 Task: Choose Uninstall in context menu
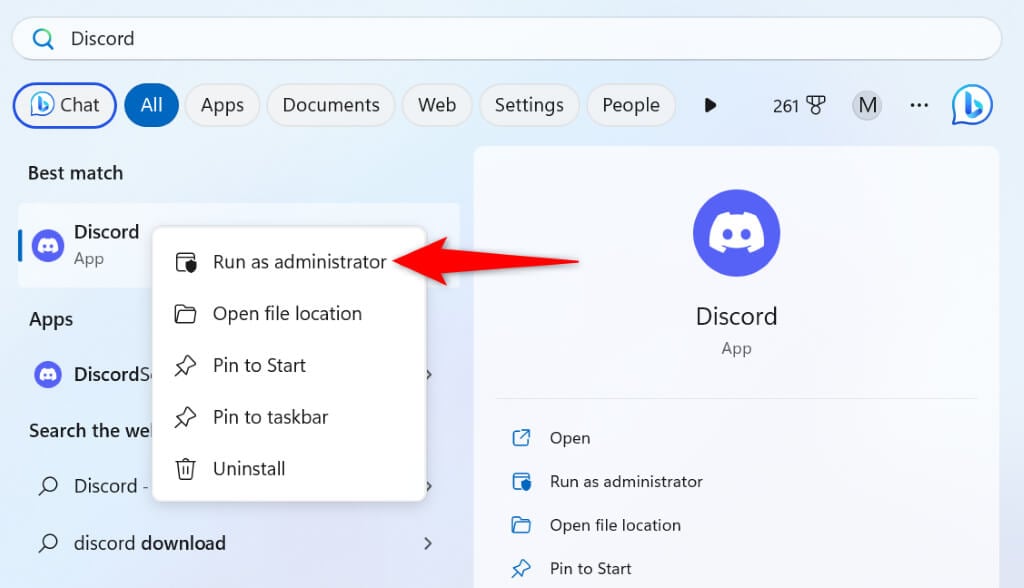point(289,468)
